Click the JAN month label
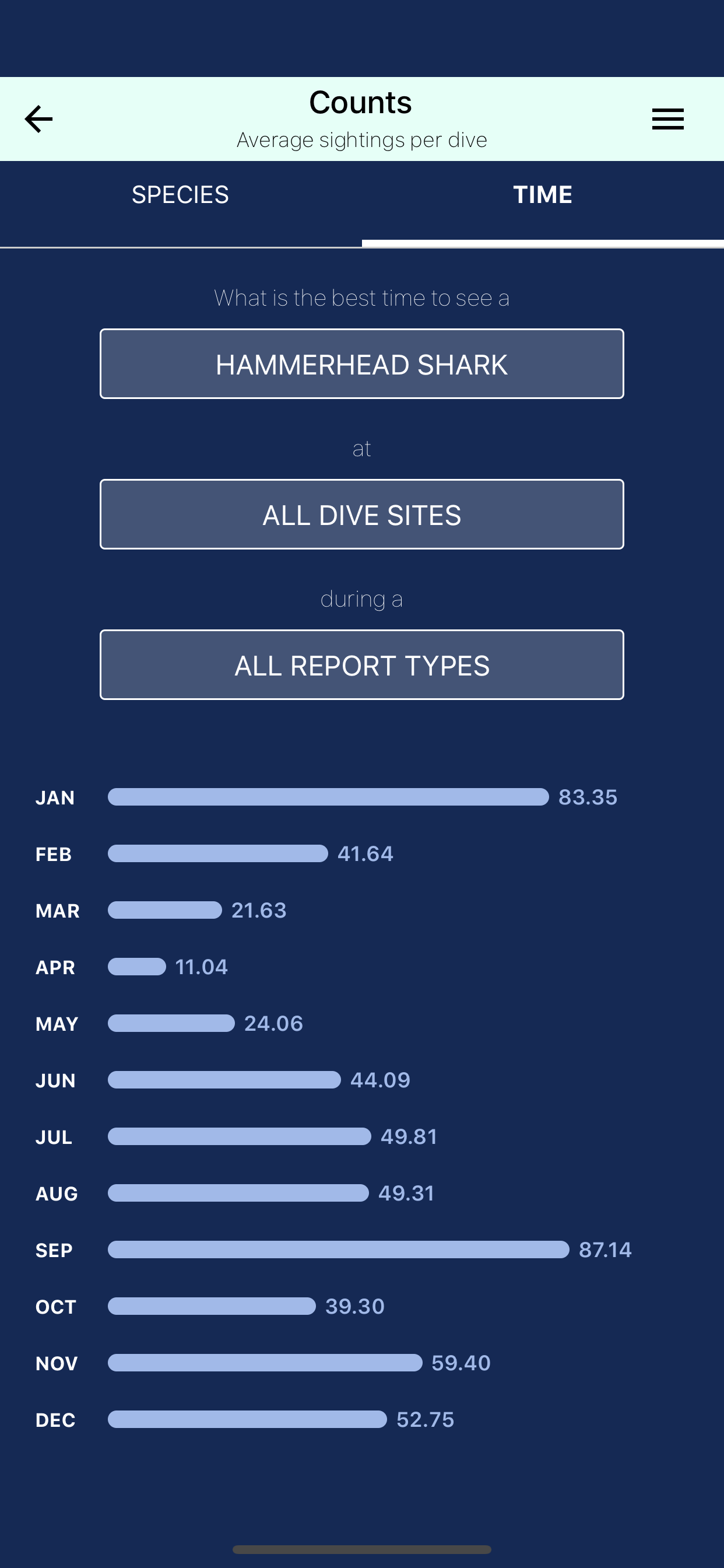The image size is (724, 1568). pos(55,797)
